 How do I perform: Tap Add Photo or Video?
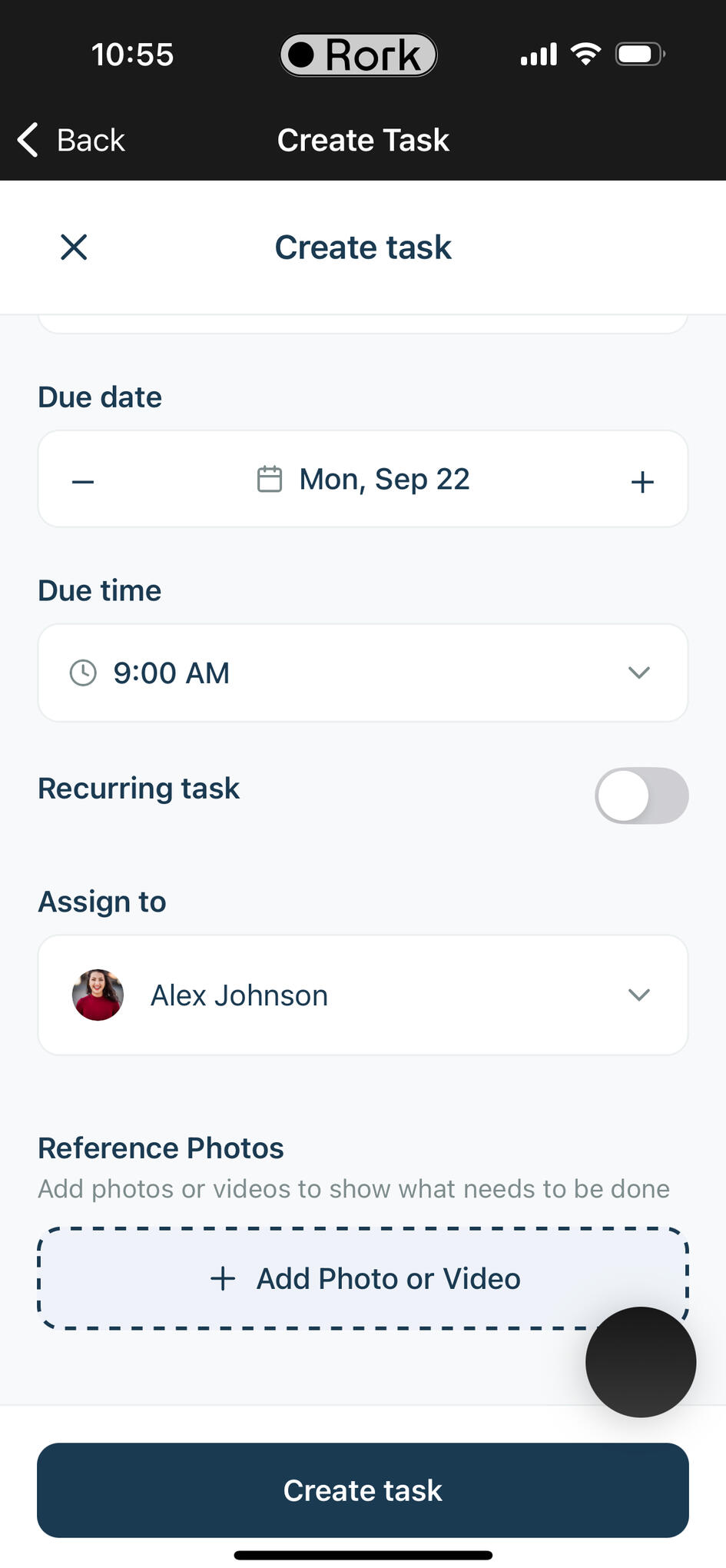[388, 1278]
